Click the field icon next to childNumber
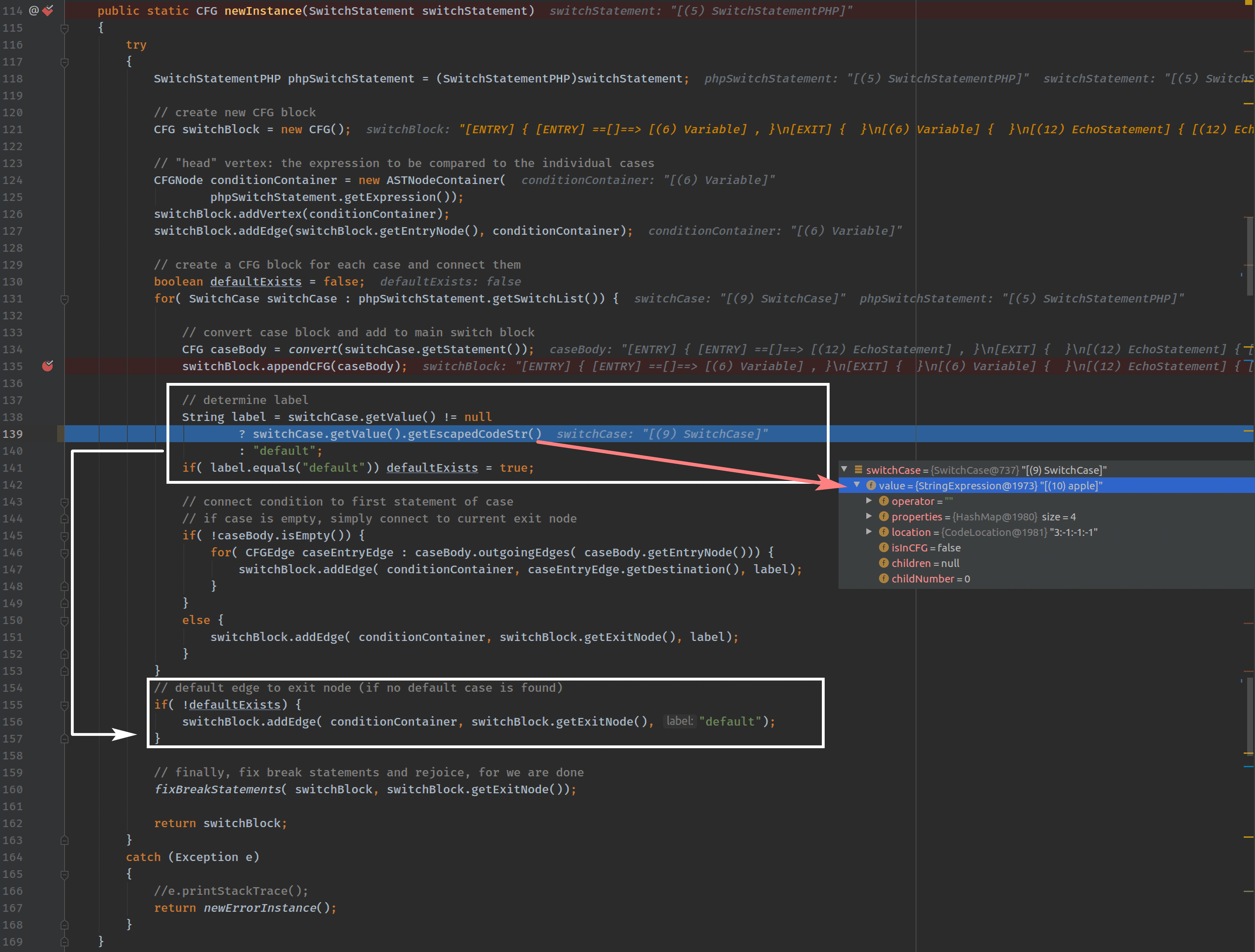 click(884, 578)
